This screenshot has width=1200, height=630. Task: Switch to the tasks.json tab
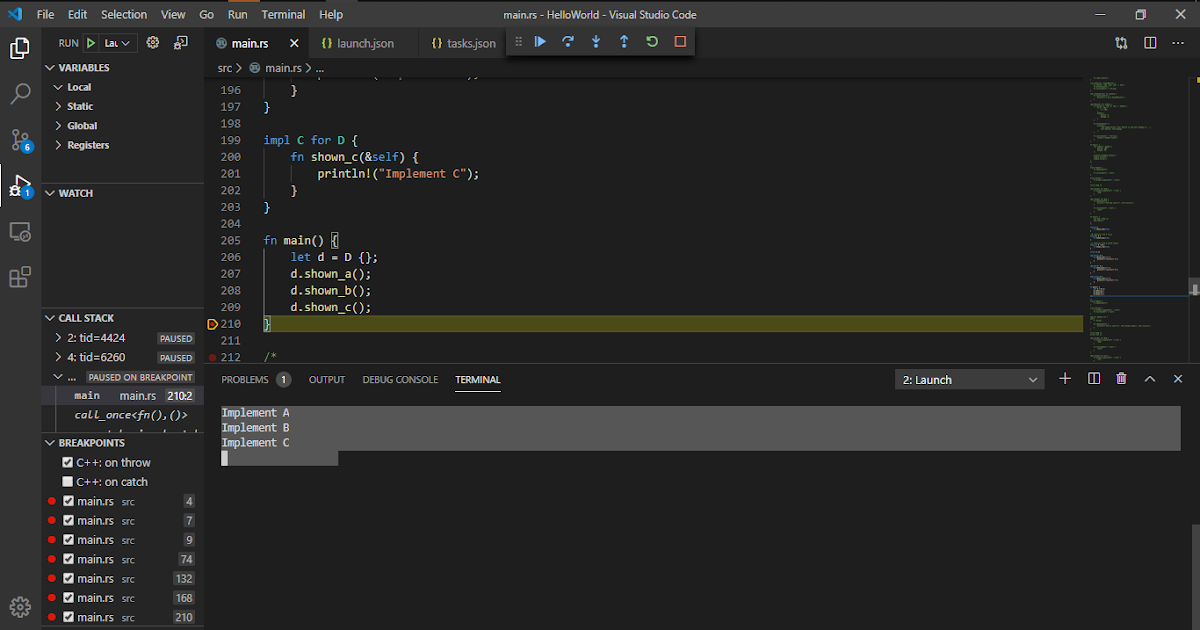point(462,43)
